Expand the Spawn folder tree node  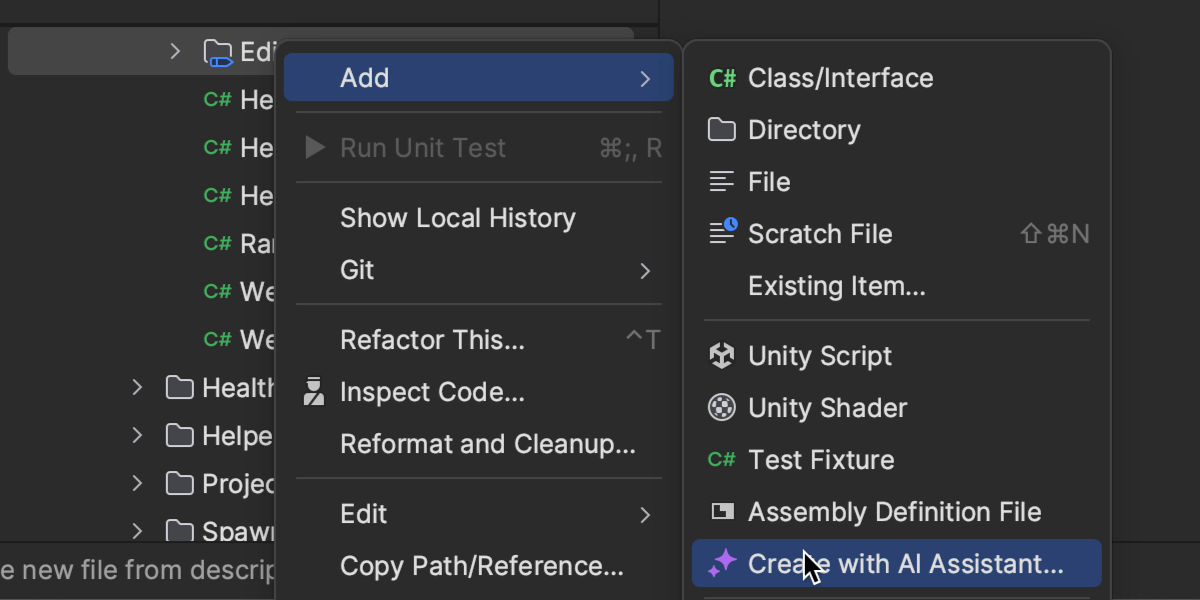coord(138,530)
